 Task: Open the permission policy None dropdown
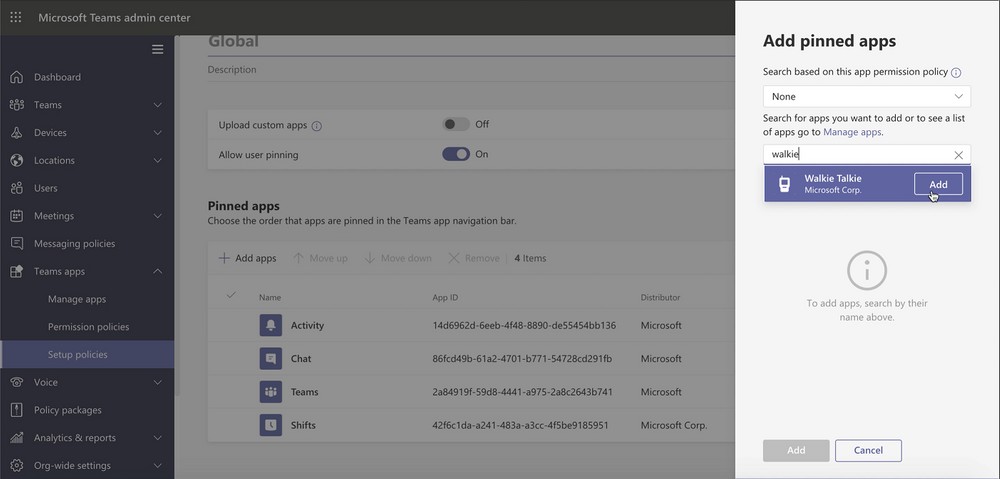(866, 97)
